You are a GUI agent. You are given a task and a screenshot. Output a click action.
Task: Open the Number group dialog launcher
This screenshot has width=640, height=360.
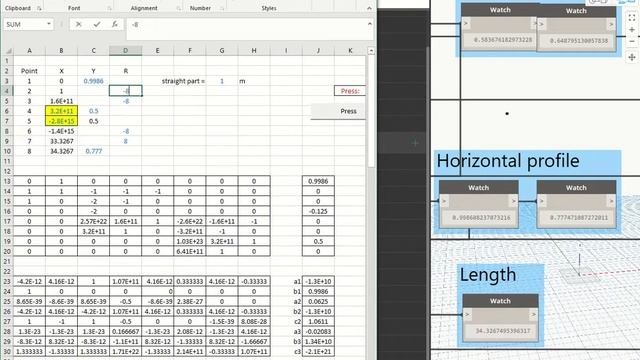(222, 8)
